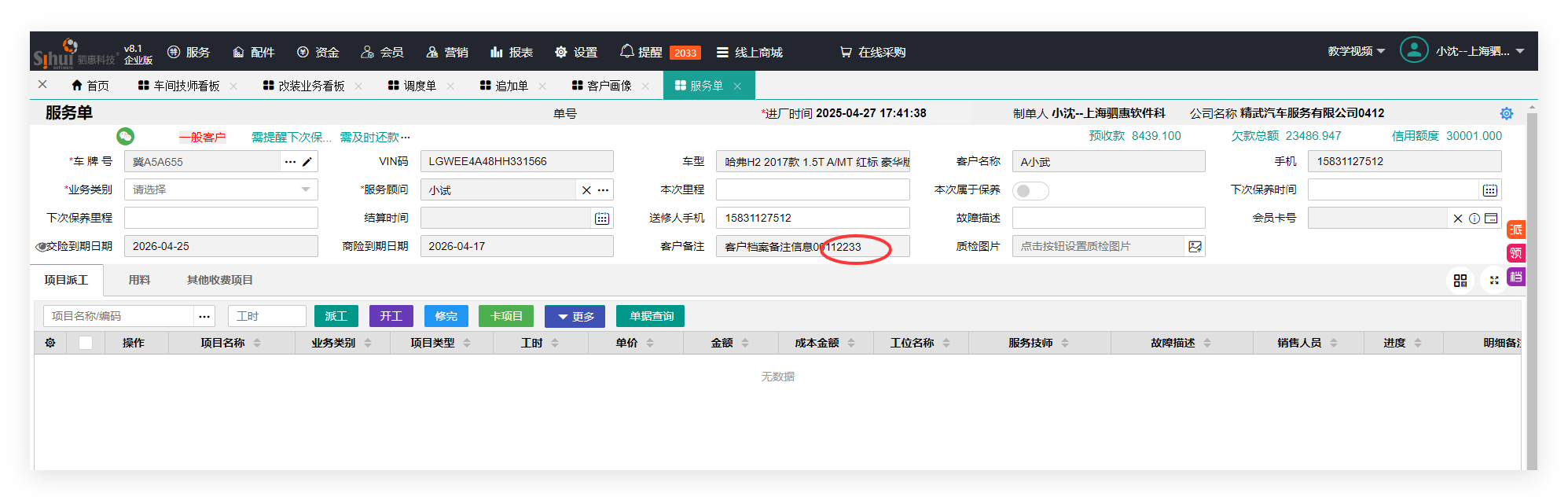Image resolution: width=1568 pixels, height=500 pixels.
Task: Click the blue settings gear at top right
Action: [1506, 114]
